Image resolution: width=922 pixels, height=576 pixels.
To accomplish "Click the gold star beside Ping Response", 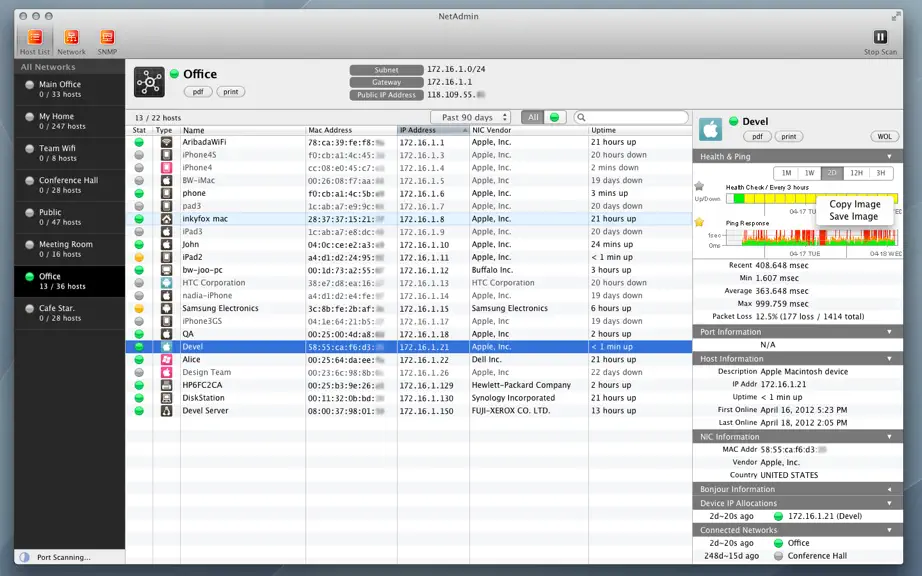I will (x=699, y=222).
